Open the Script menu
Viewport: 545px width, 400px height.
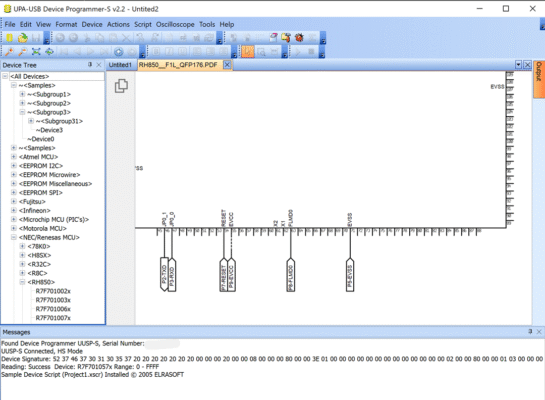click(x=143, y=24)
